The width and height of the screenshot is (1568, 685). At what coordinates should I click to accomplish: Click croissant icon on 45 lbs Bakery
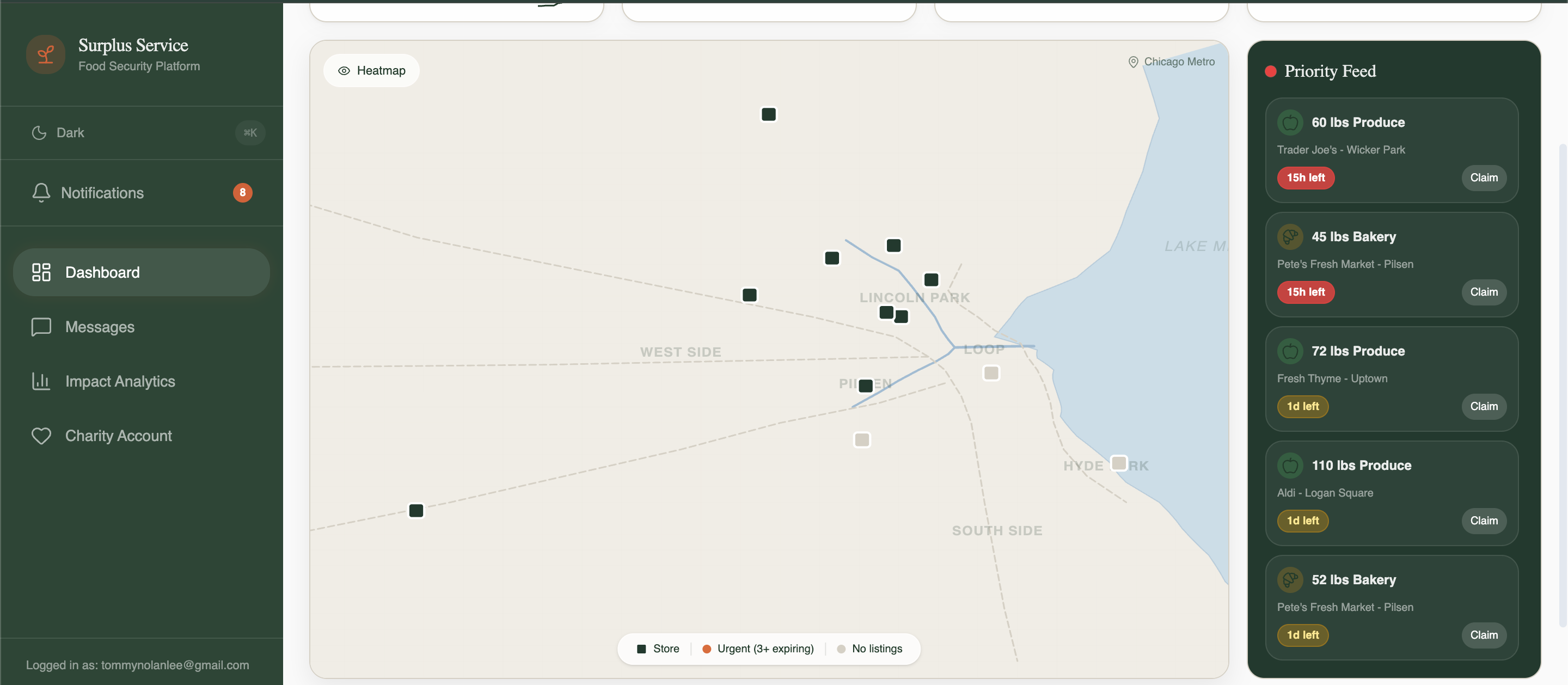pyautogui.click(x=1289, y=237)
